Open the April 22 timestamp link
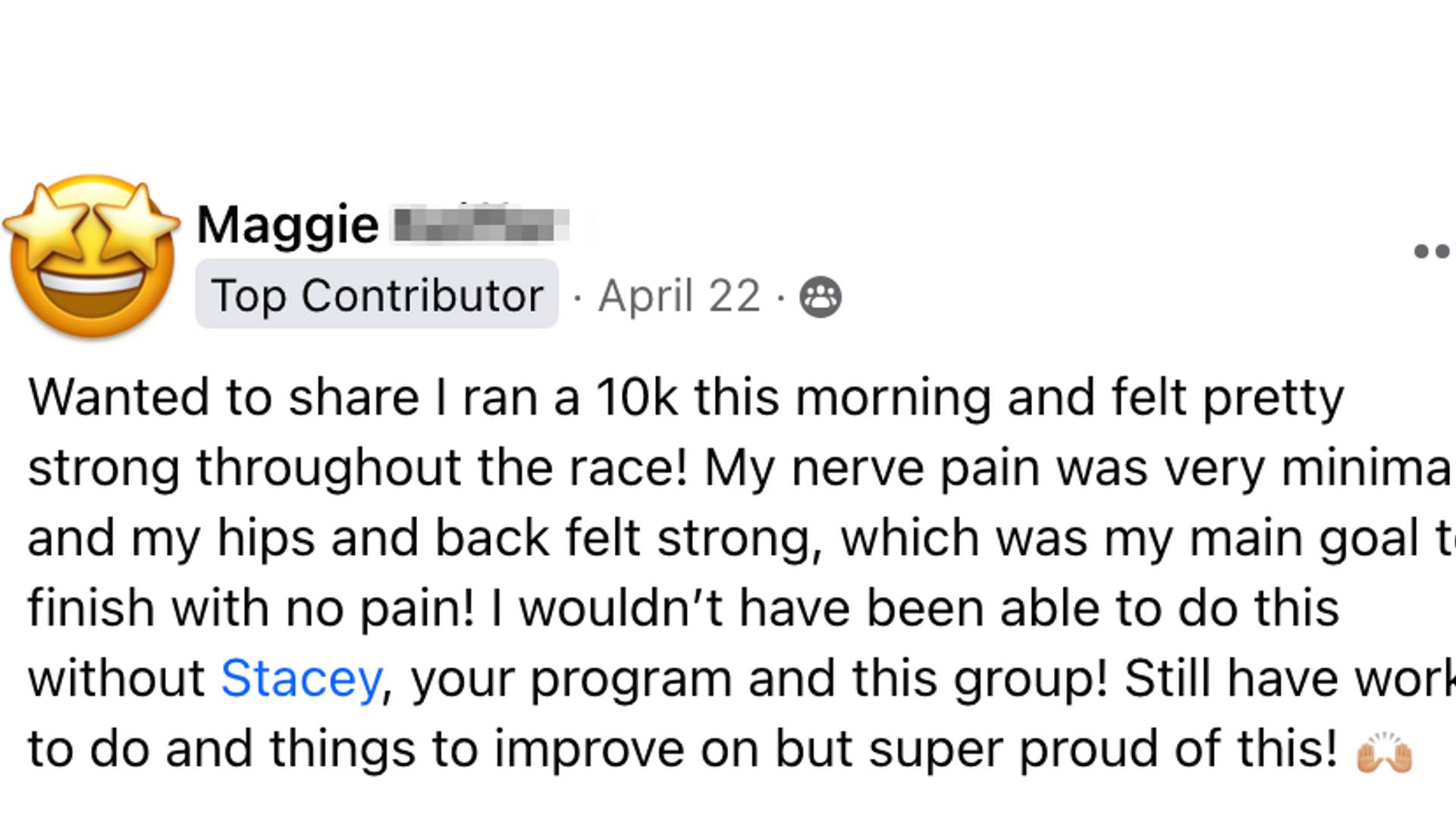This screenshot has height=819, width=1456. (x=679, y=296)
